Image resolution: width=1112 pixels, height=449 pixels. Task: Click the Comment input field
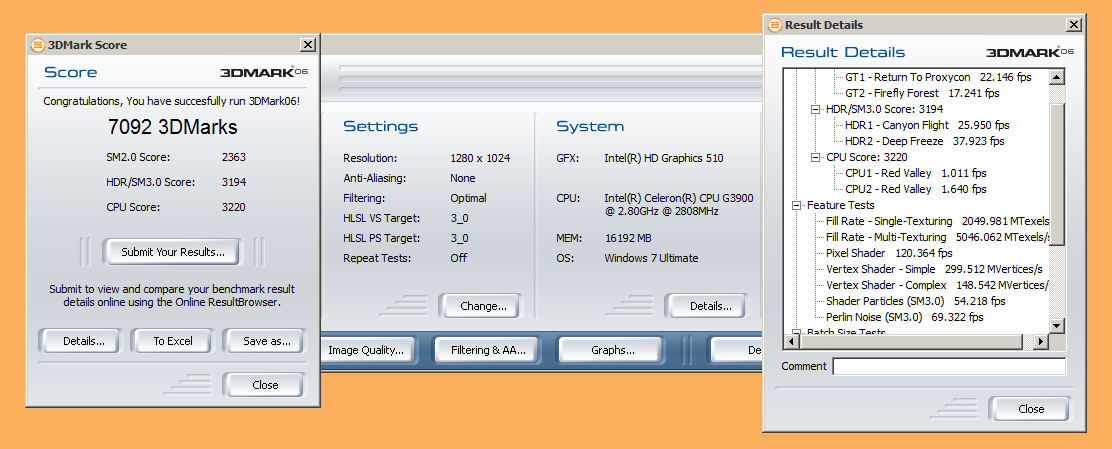(949, 367)
